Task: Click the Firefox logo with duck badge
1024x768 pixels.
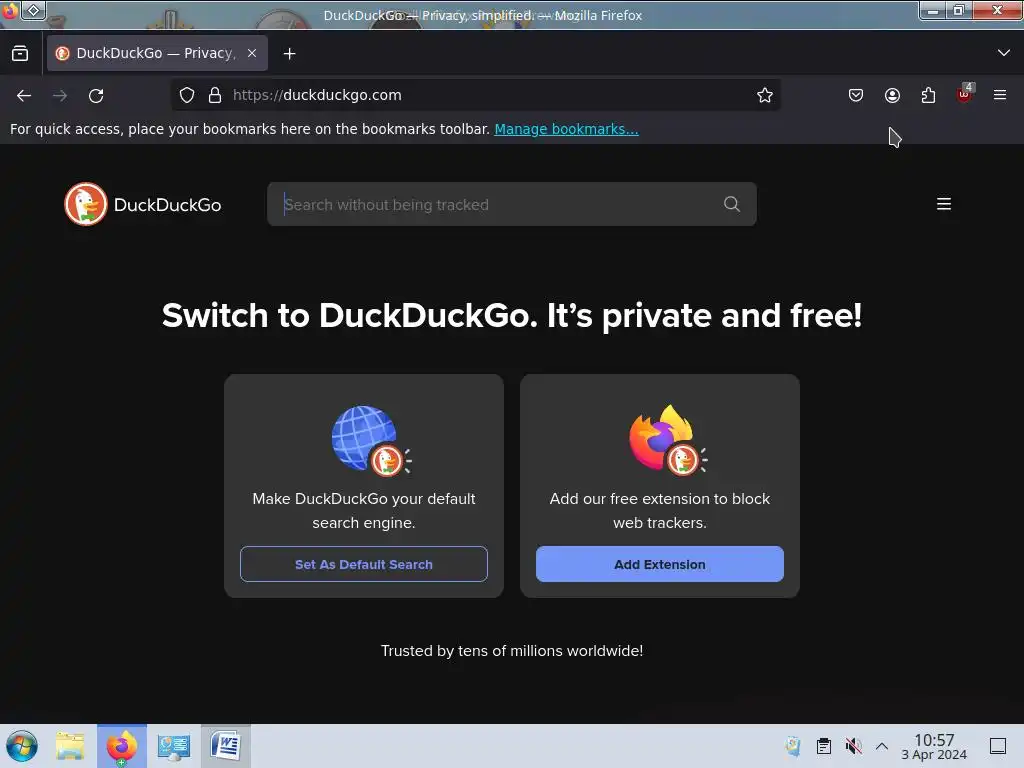Action: coord(667,439)
